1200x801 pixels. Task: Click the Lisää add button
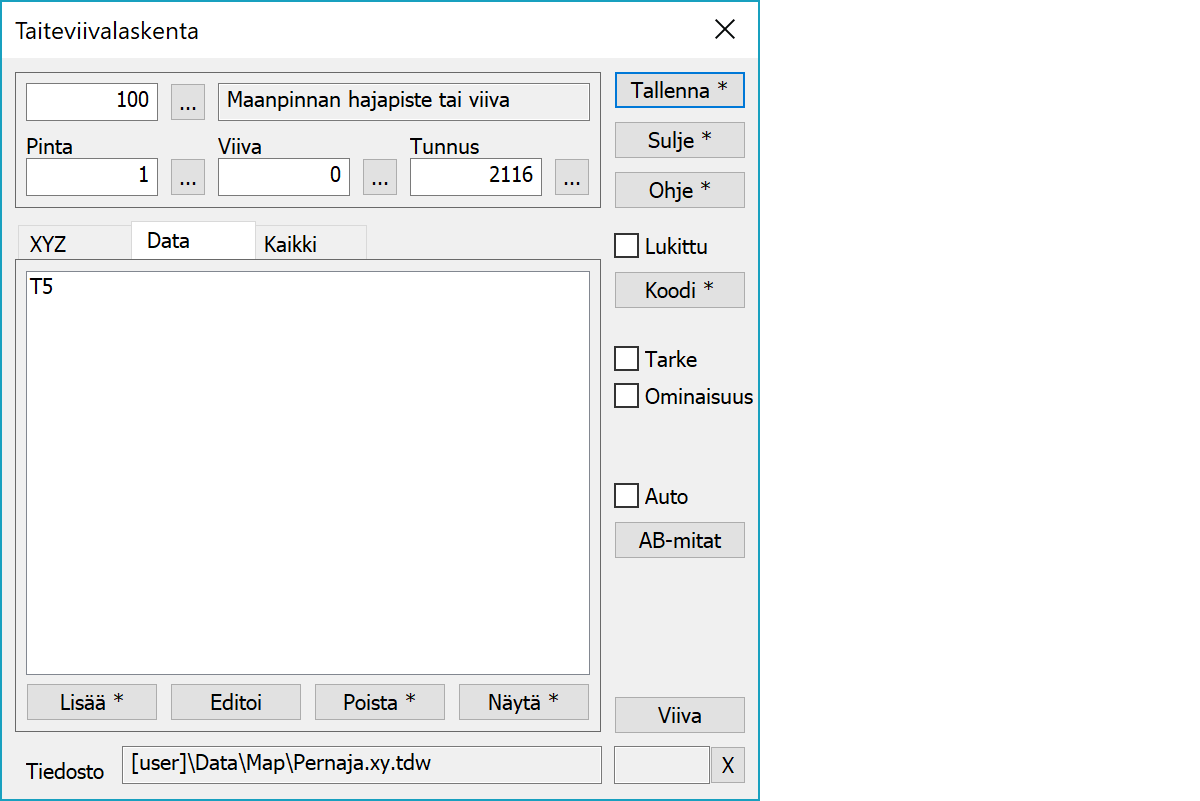click(92, 702)
